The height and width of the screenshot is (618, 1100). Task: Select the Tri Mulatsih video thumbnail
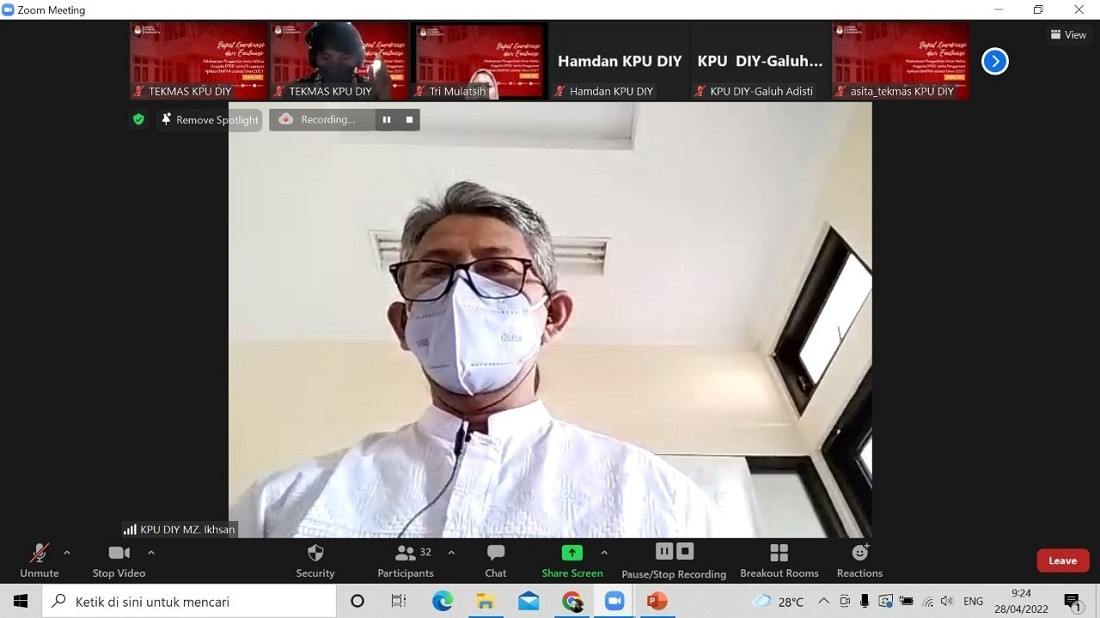480,61
